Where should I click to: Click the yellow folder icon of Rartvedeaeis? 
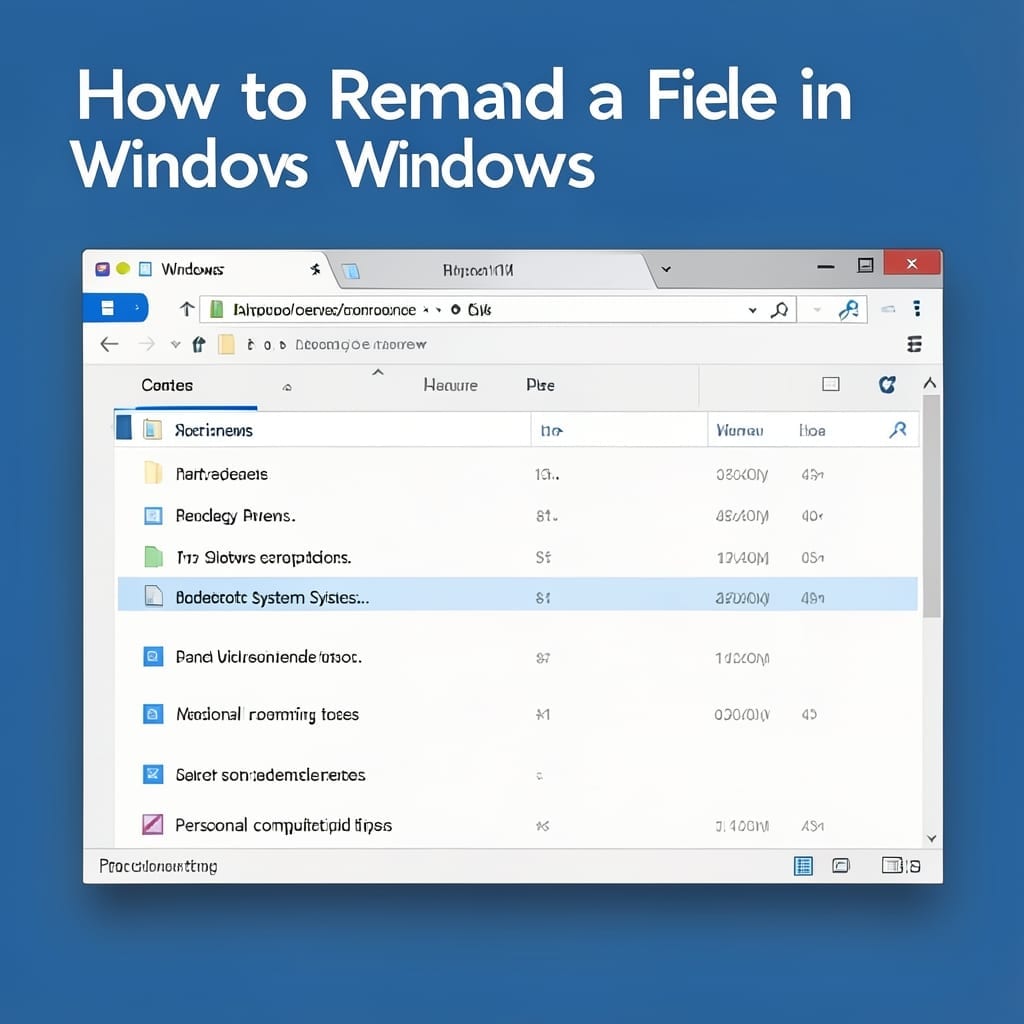coord(153,472)
